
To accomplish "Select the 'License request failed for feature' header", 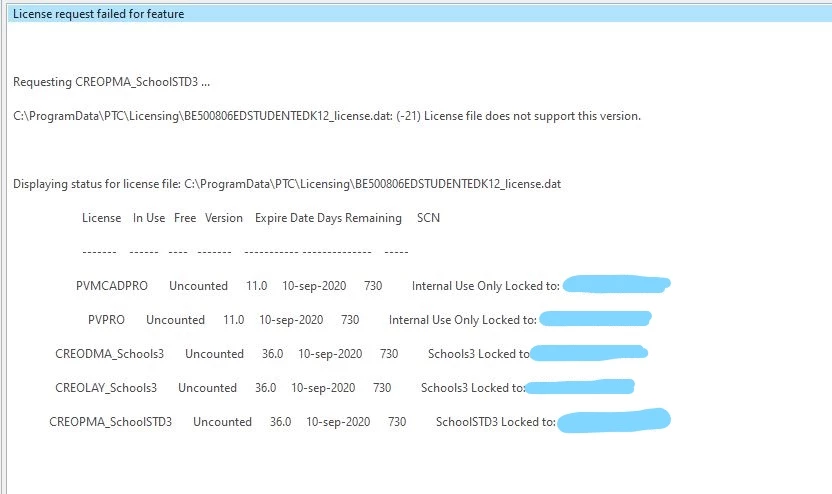I will 419,14.
